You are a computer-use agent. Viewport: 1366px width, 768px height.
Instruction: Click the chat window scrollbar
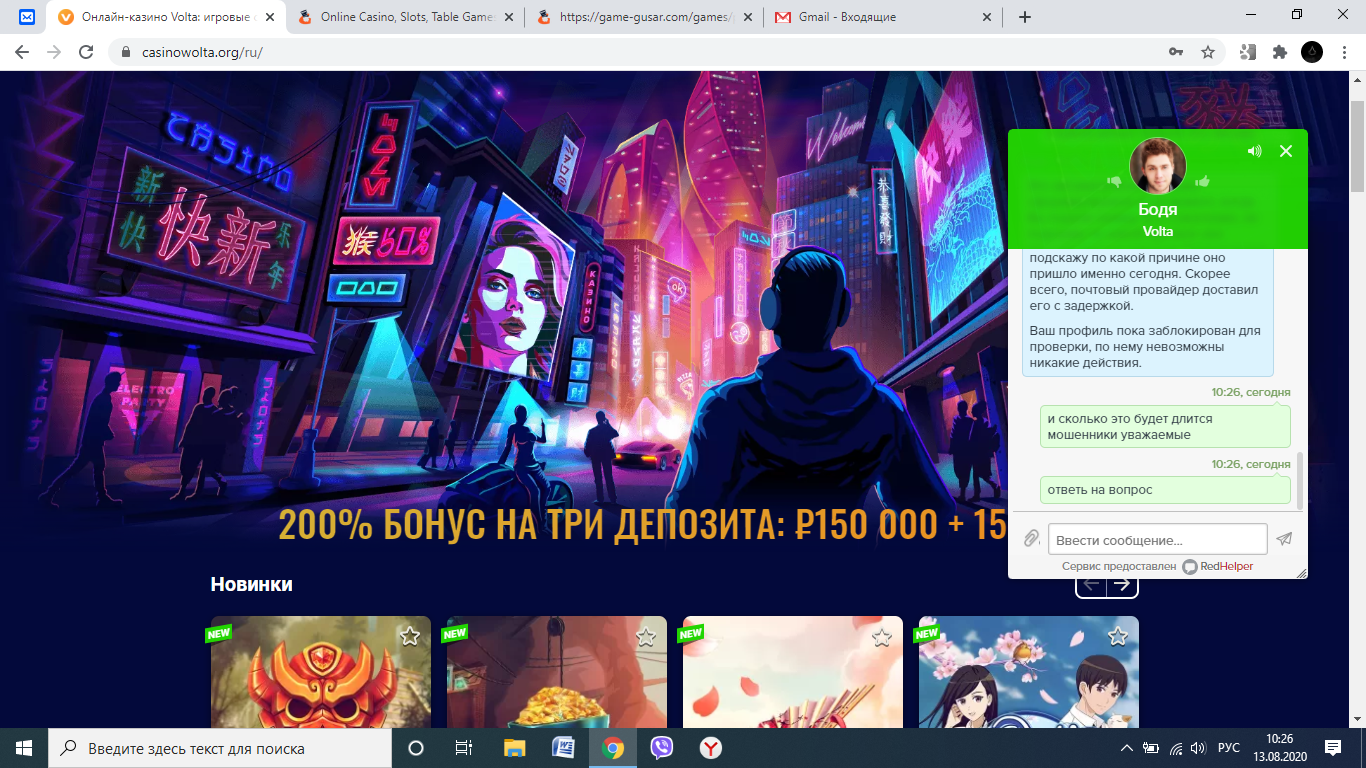pos(1300,479)
